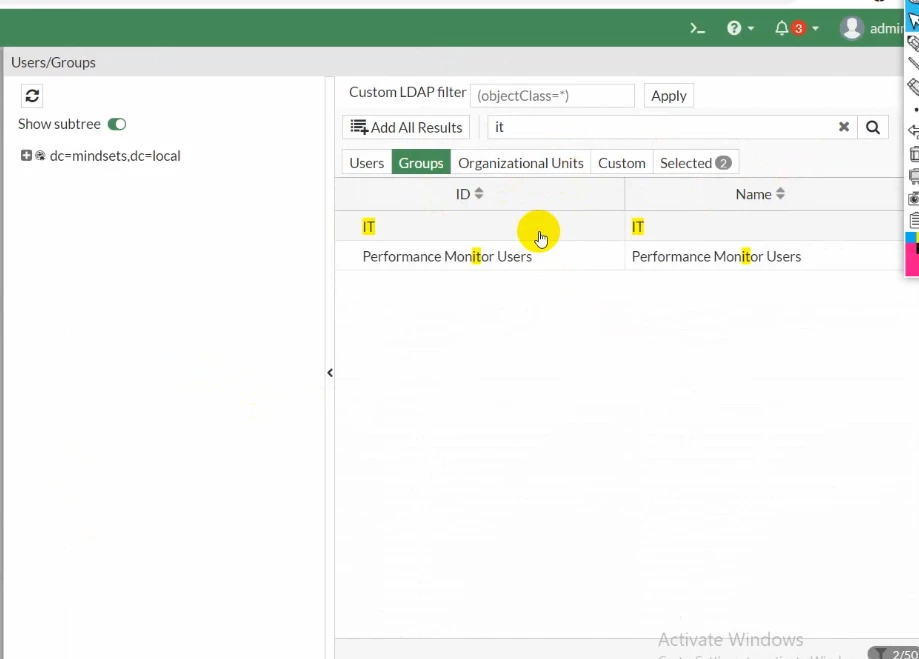
Task: Select Performance Monitor Users ID cell
Action: point(479,256)
